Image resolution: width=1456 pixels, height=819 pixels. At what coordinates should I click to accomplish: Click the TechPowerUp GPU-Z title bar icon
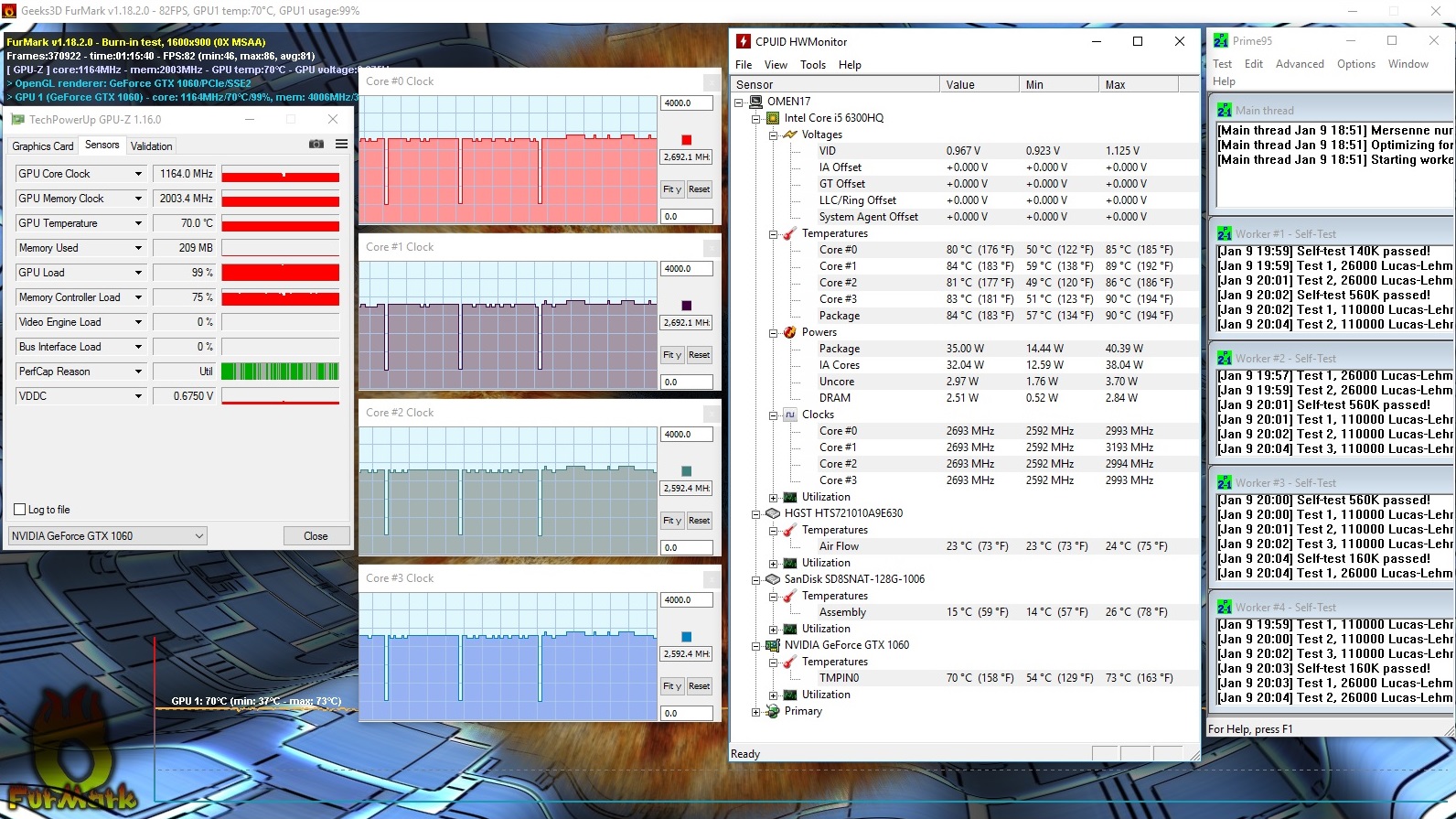click(17, 120)
